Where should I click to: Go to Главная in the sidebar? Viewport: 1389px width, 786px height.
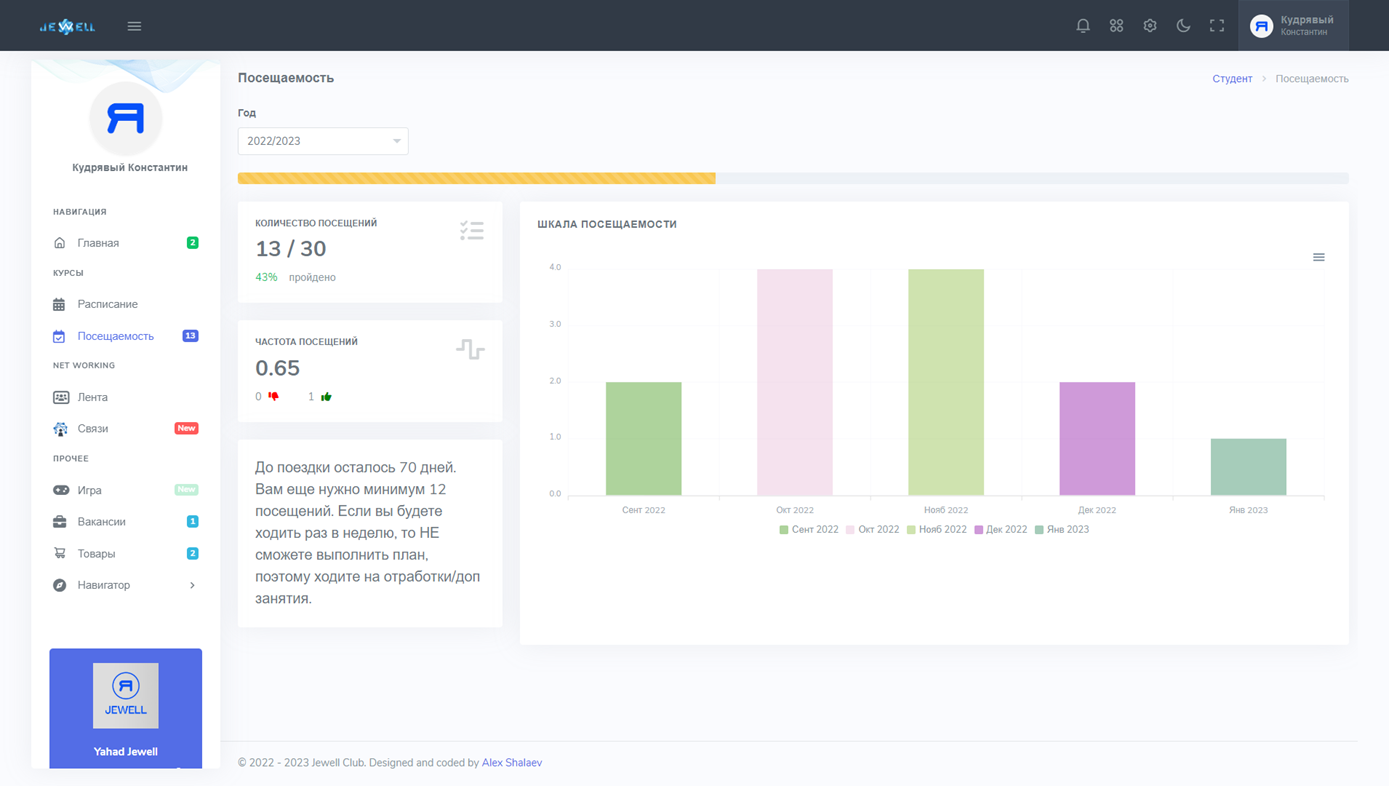pyautogui.click(x=98, y=243)
